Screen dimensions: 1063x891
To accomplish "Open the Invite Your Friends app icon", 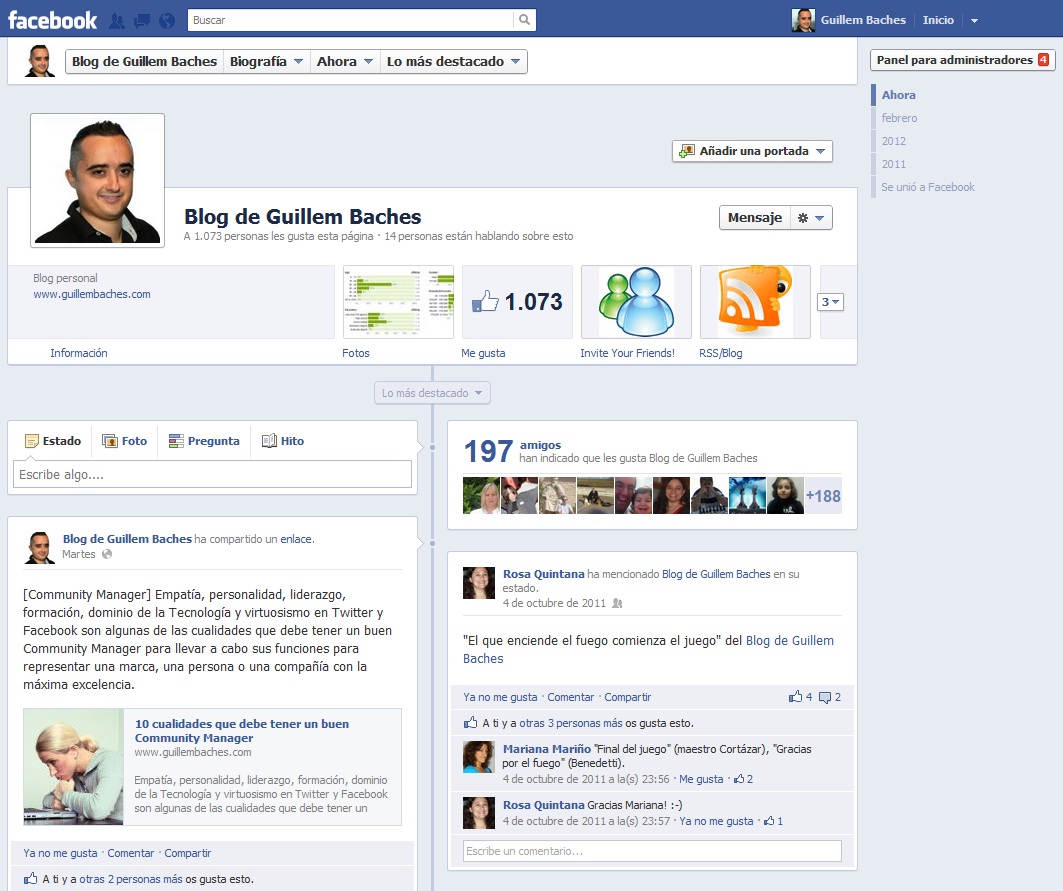I will pyautogui.click(x=636, y=302).
